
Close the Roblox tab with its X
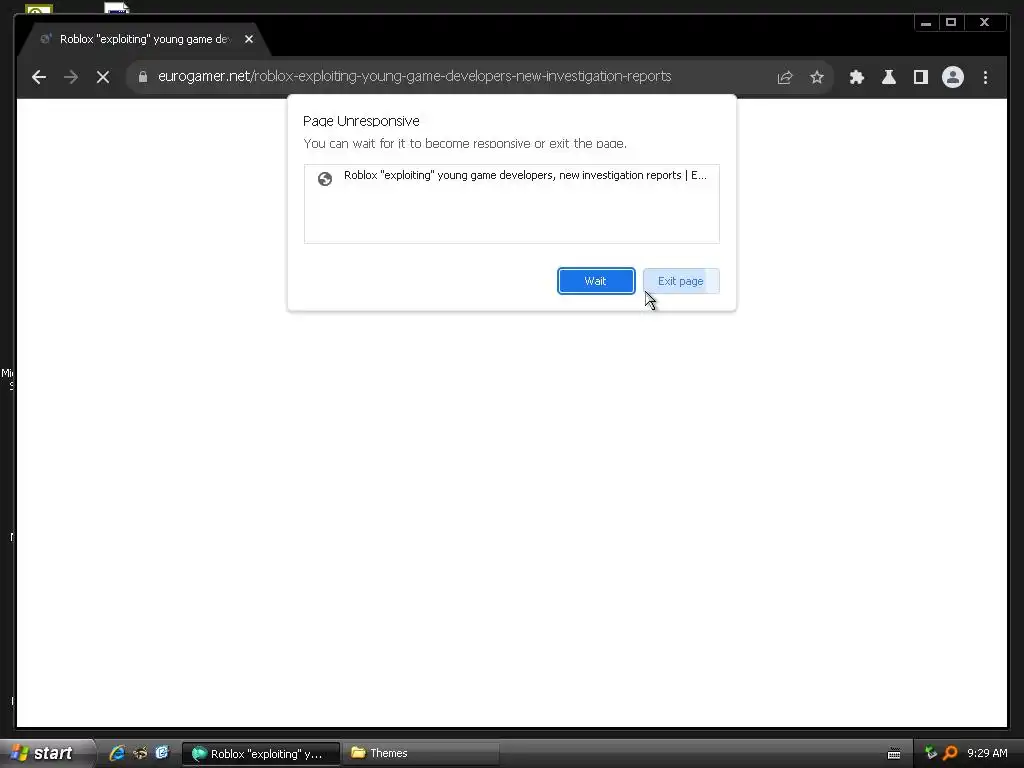(249, 39)
